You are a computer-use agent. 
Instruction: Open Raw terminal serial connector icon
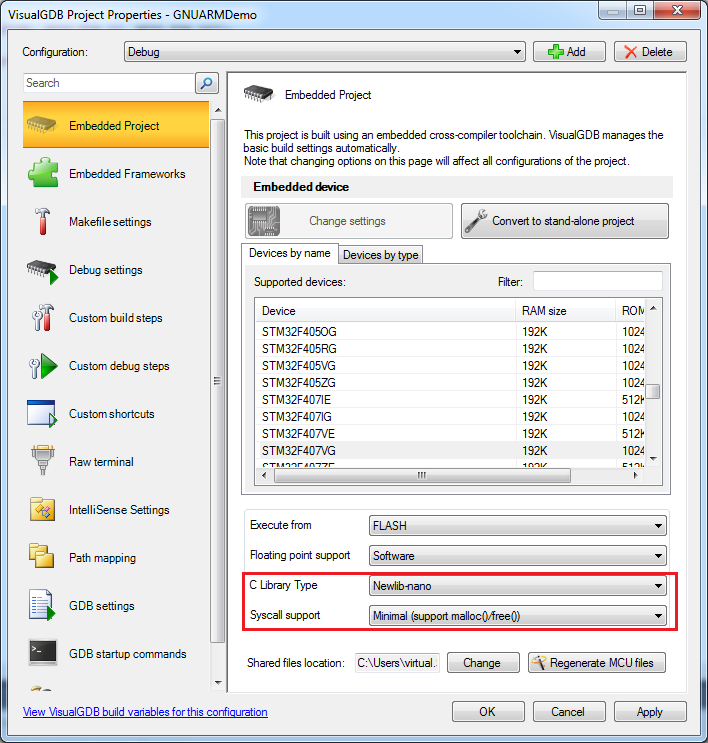click(43, 460)
